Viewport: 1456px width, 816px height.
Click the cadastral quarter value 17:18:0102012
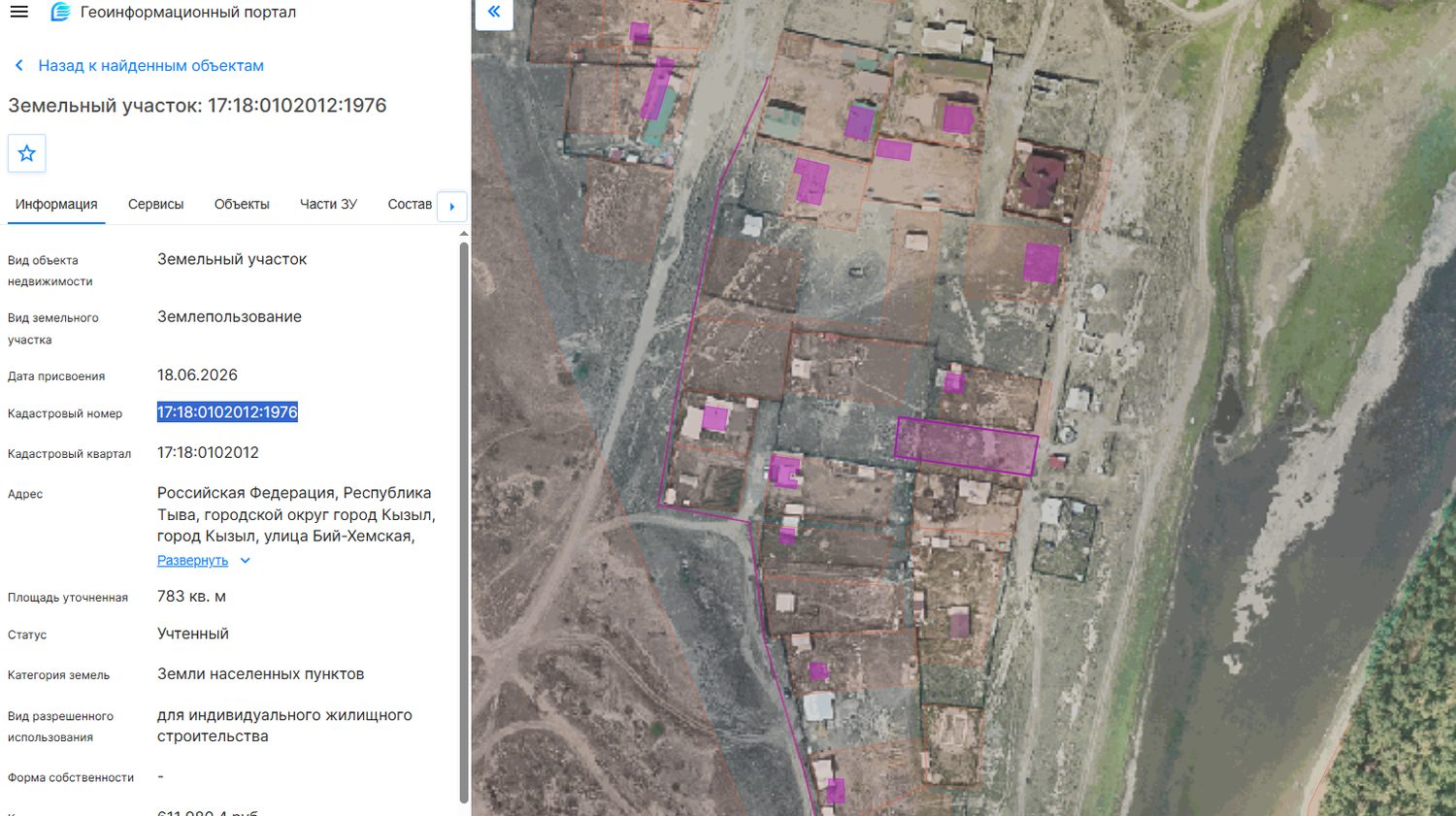(208, 453)
